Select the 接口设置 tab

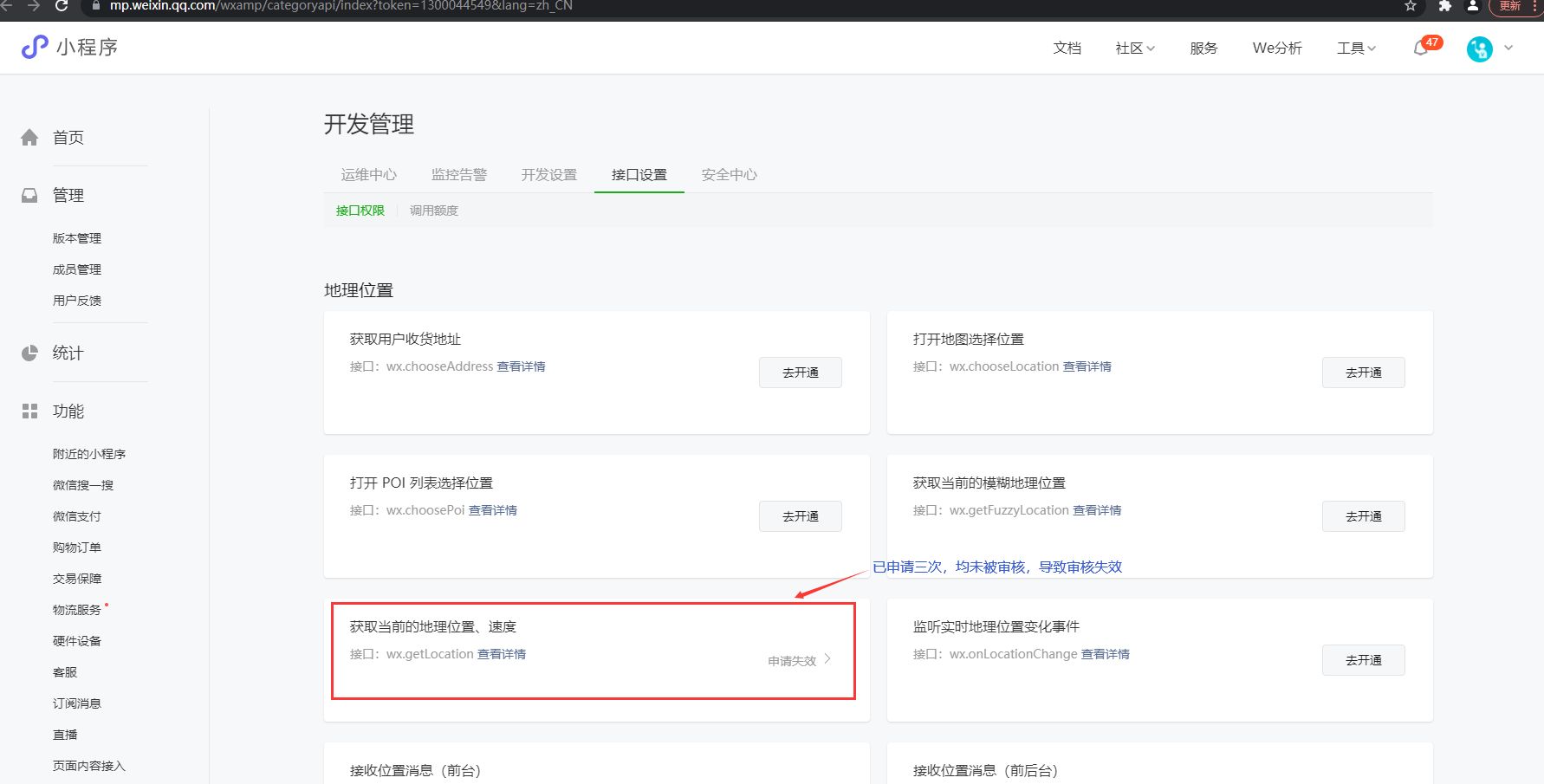pos(639,175)
